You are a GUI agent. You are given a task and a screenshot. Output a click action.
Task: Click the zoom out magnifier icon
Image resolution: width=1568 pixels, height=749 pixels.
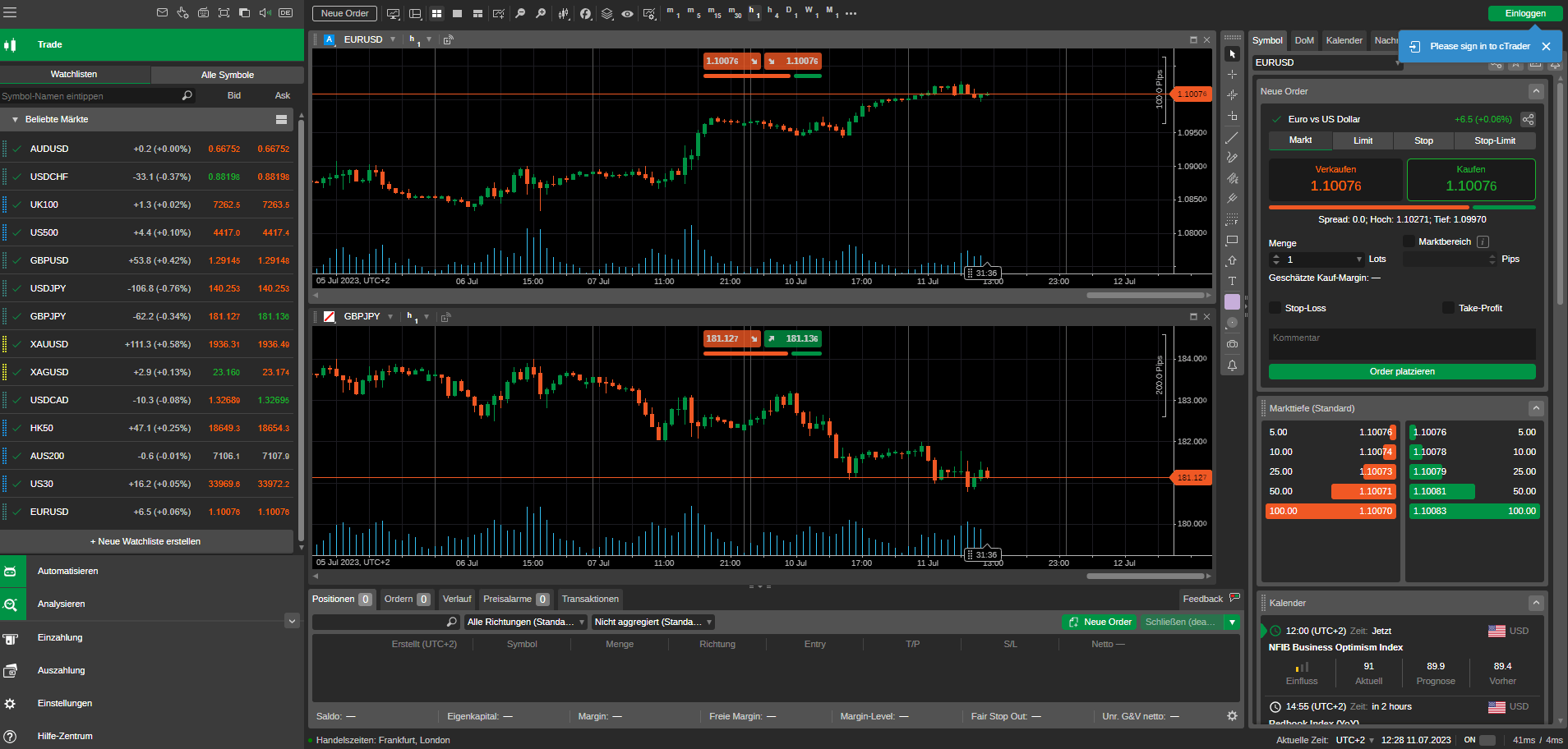click(x=520, y=14)
